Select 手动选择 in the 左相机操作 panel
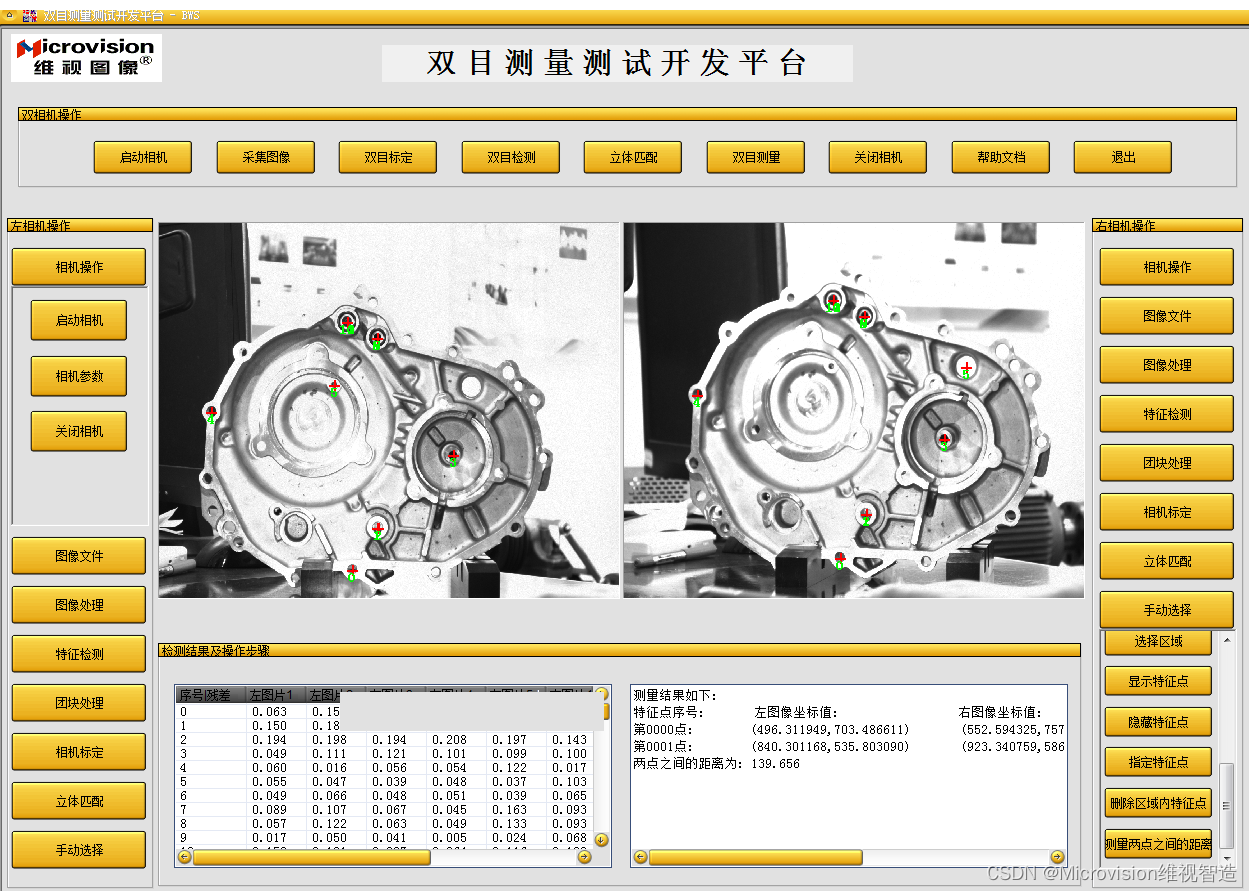The image size is (1252, 892). tap(79, 850)
